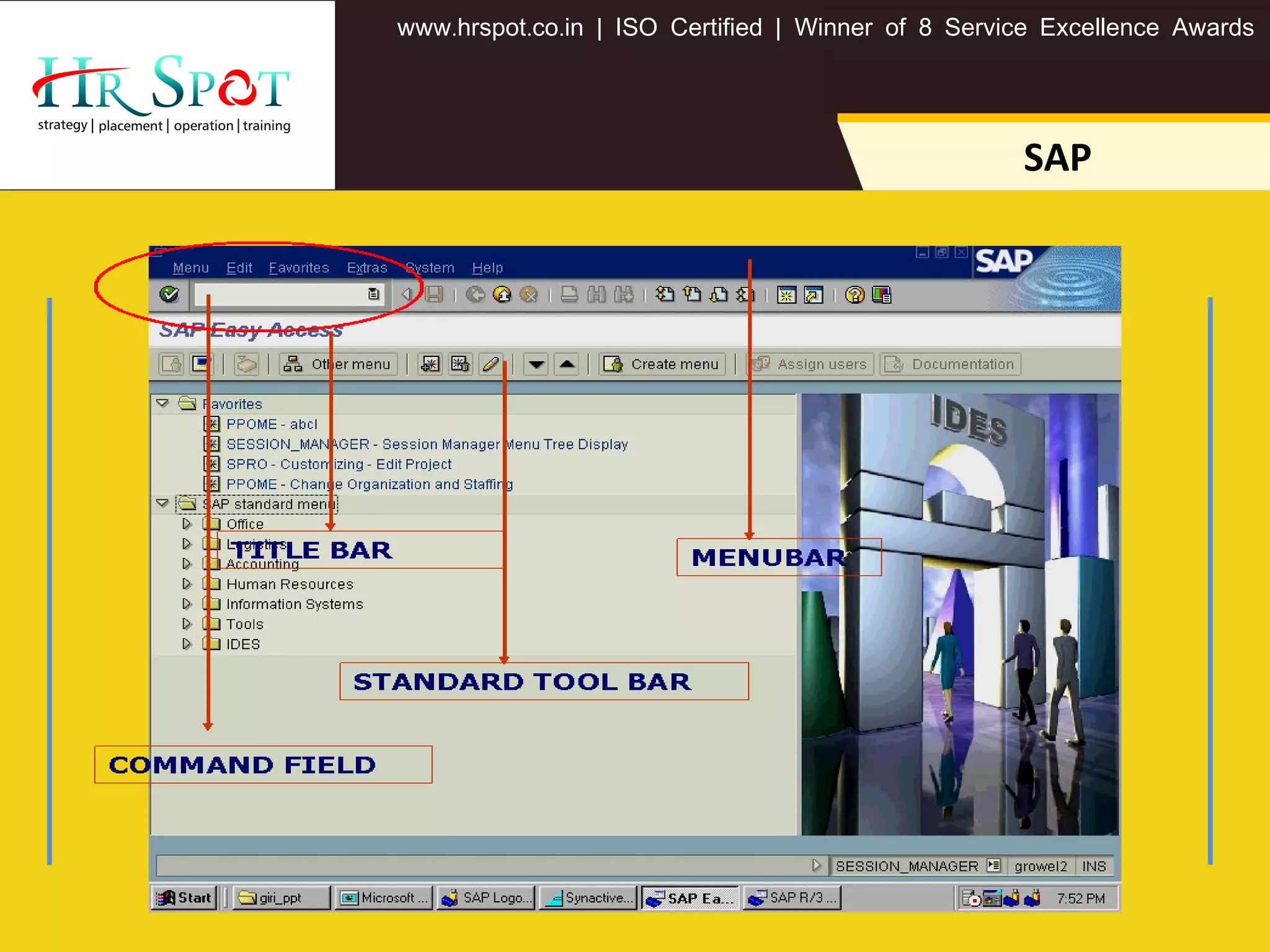
Task: Open the Edit menu
Action: [x=239, y=268]
